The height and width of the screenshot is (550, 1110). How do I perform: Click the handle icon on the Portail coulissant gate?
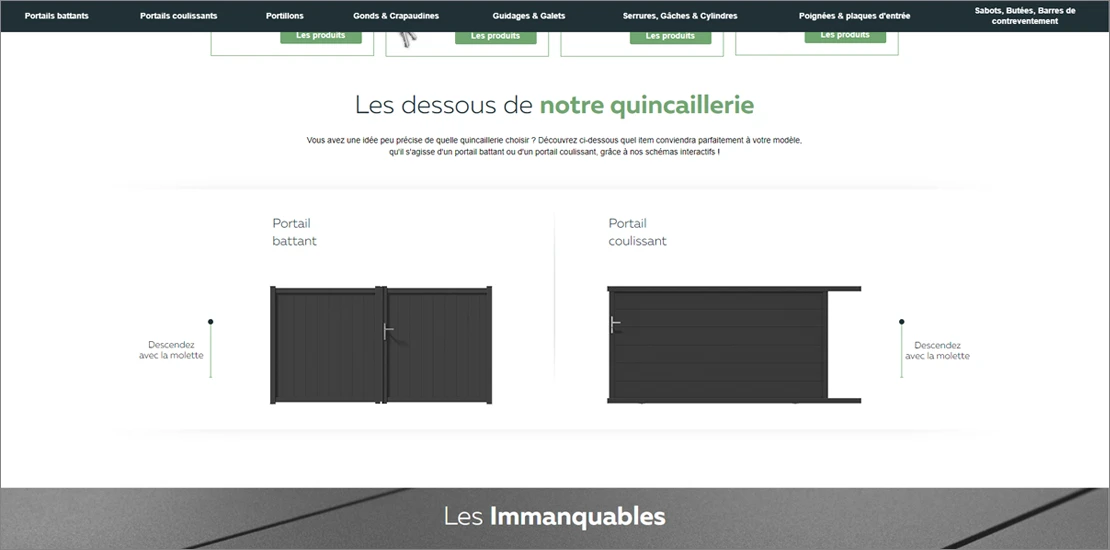(x=616, y=324)
